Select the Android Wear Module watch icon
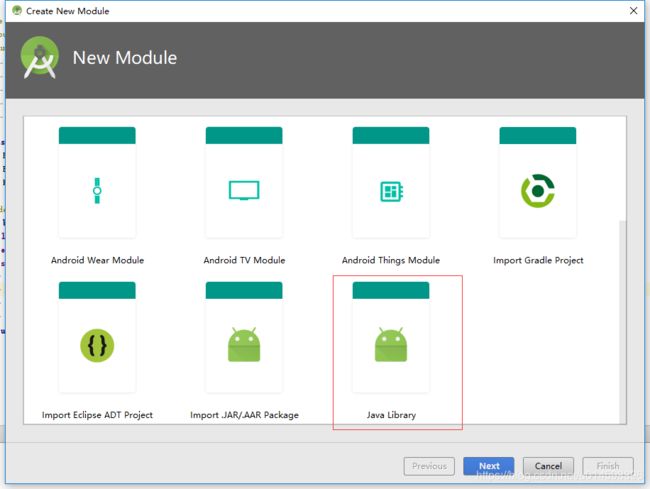The image size is (650, 489). click(97, 191)
